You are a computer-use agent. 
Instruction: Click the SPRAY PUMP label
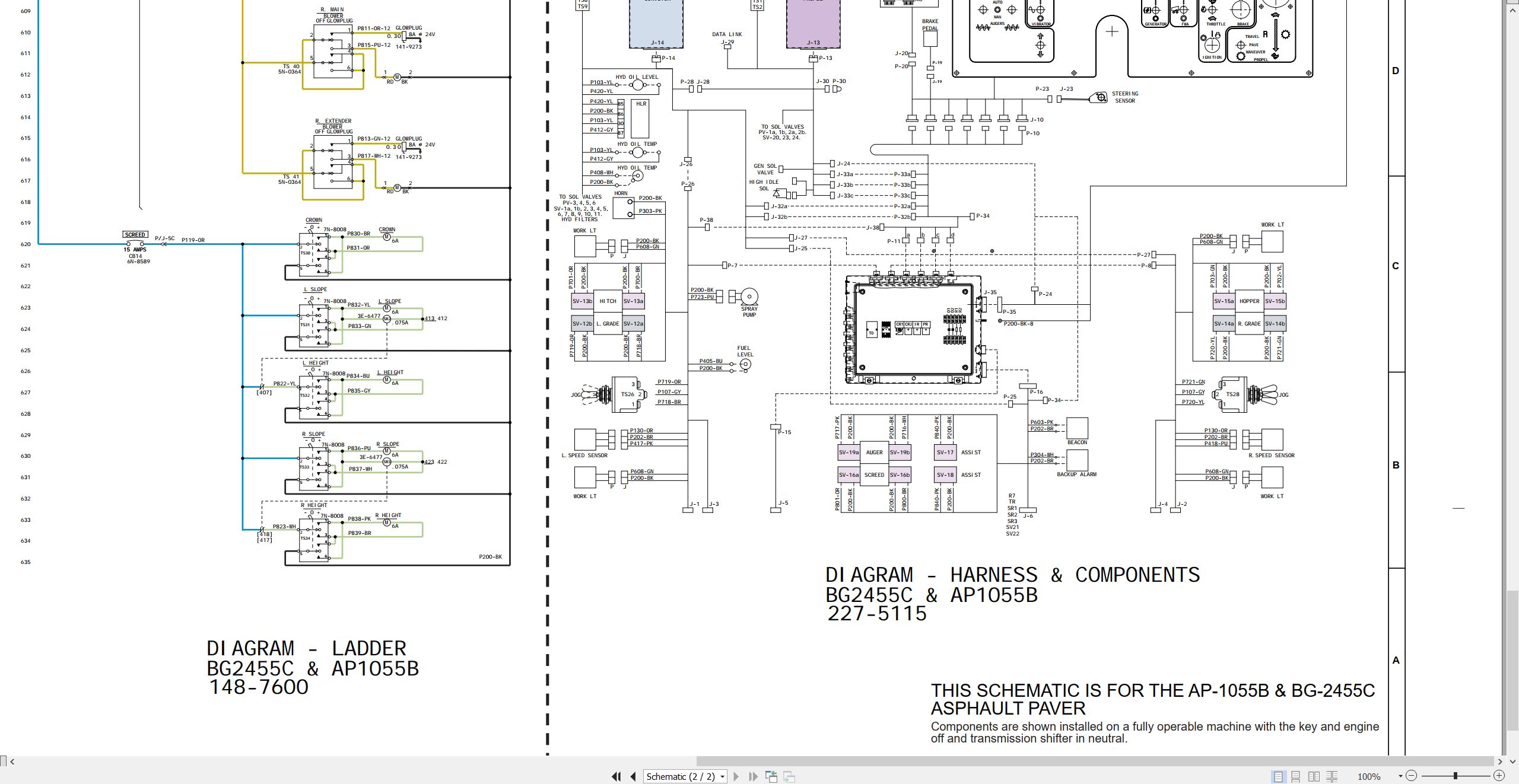point(749,312)
